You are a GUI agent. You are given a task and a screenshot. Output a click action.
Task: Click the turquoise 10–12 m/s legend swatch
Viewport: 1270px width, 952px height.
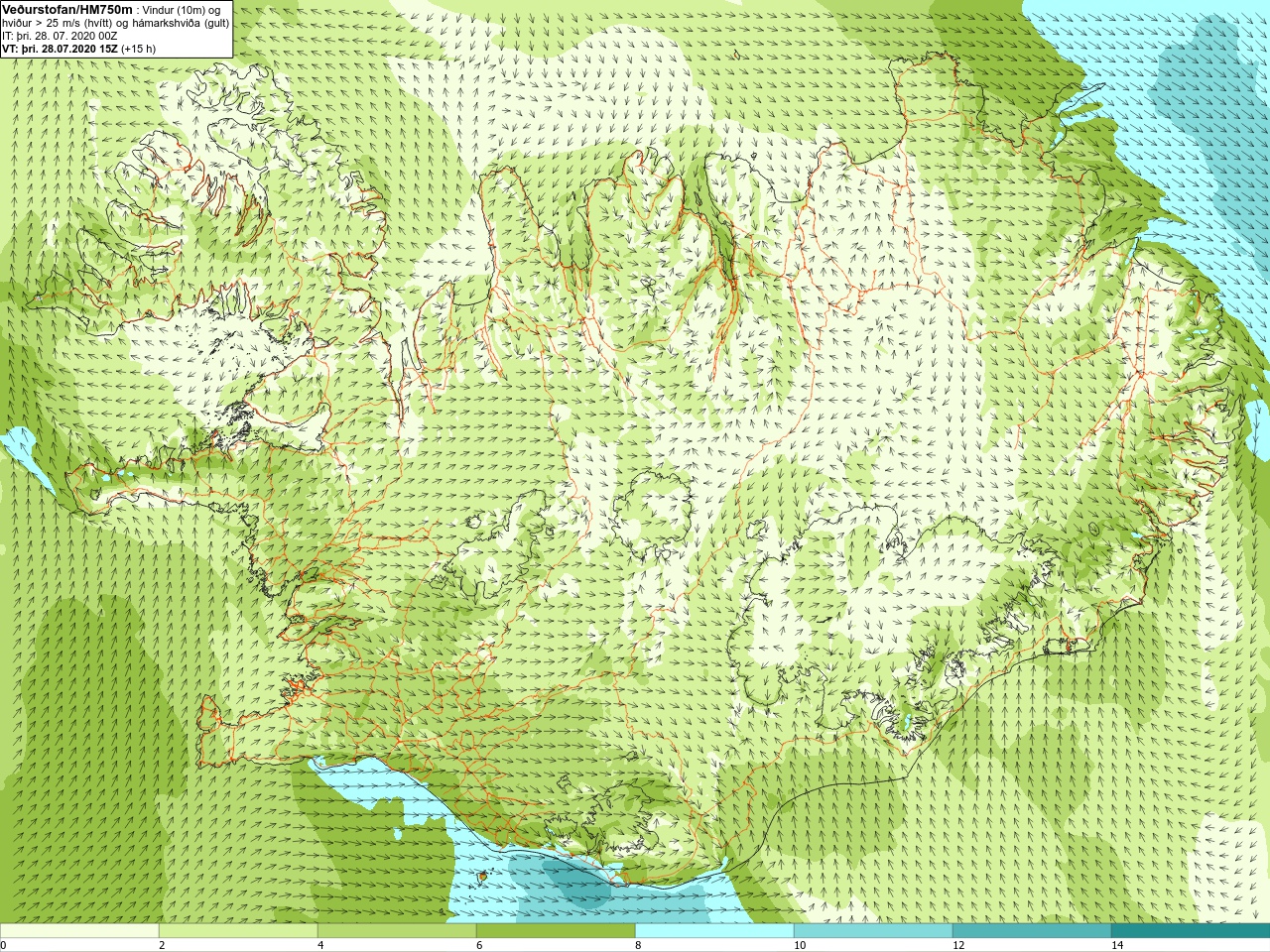pyautogui.click(x=873, y=931)
